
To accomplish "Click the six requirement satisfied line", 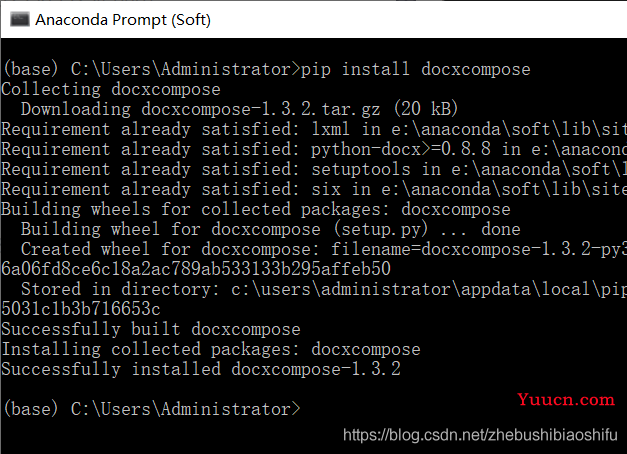I will 314,189.
